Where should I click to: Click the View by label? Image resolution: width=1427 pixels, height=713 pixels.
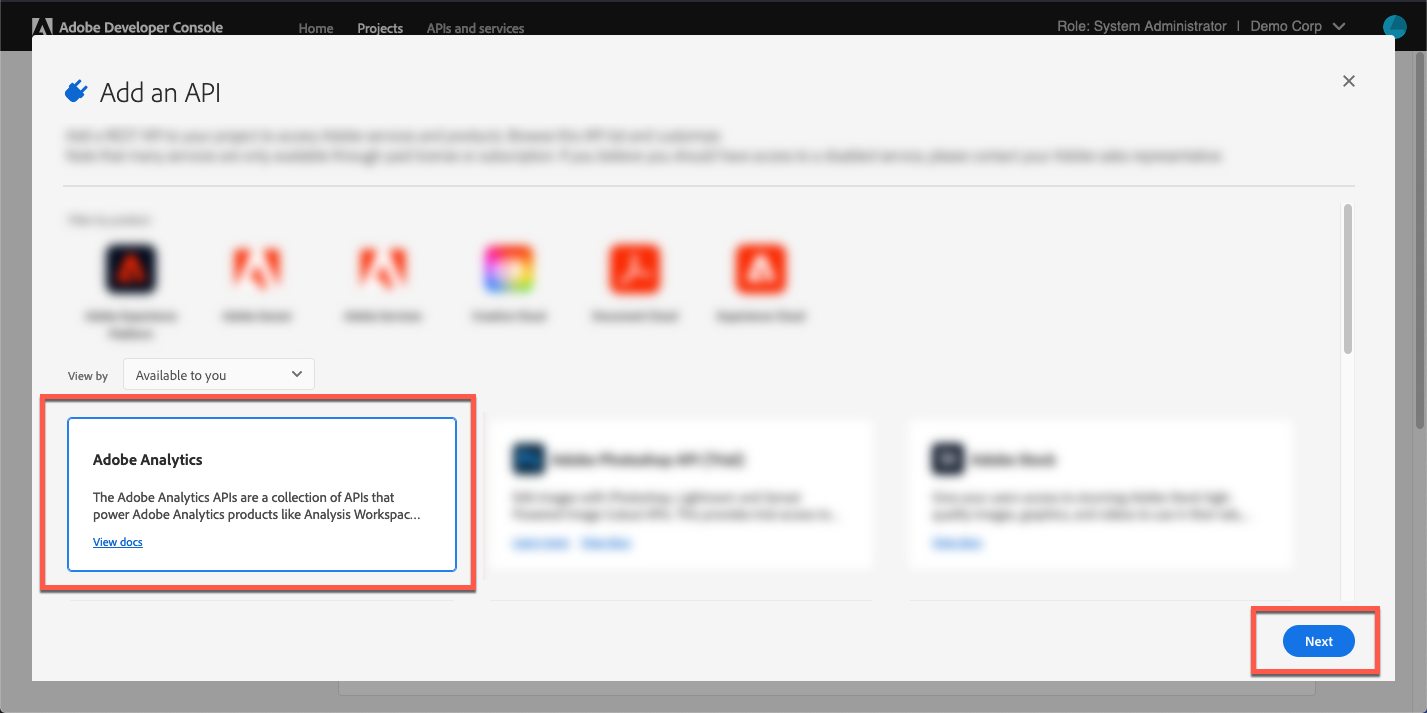[88, 376]
